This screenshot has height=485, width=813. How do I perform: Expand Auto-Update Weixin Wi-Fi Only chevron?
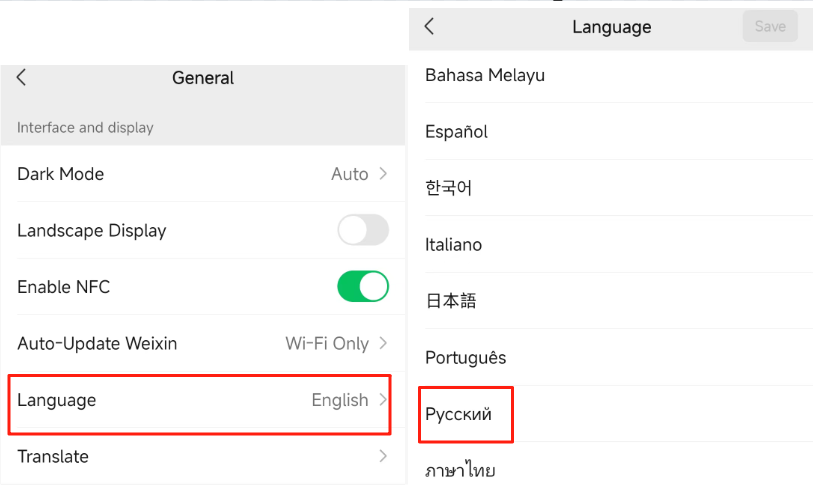[382, 344]
